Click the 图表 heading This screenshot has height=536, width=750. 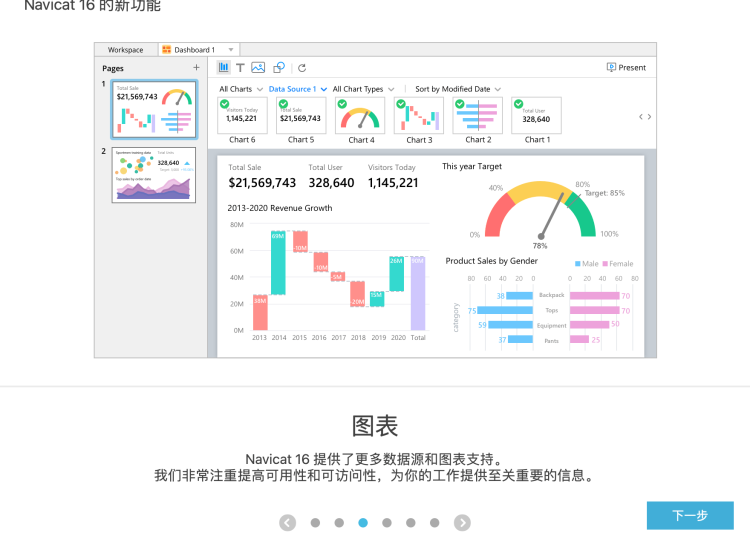click(x=375, y=426)
